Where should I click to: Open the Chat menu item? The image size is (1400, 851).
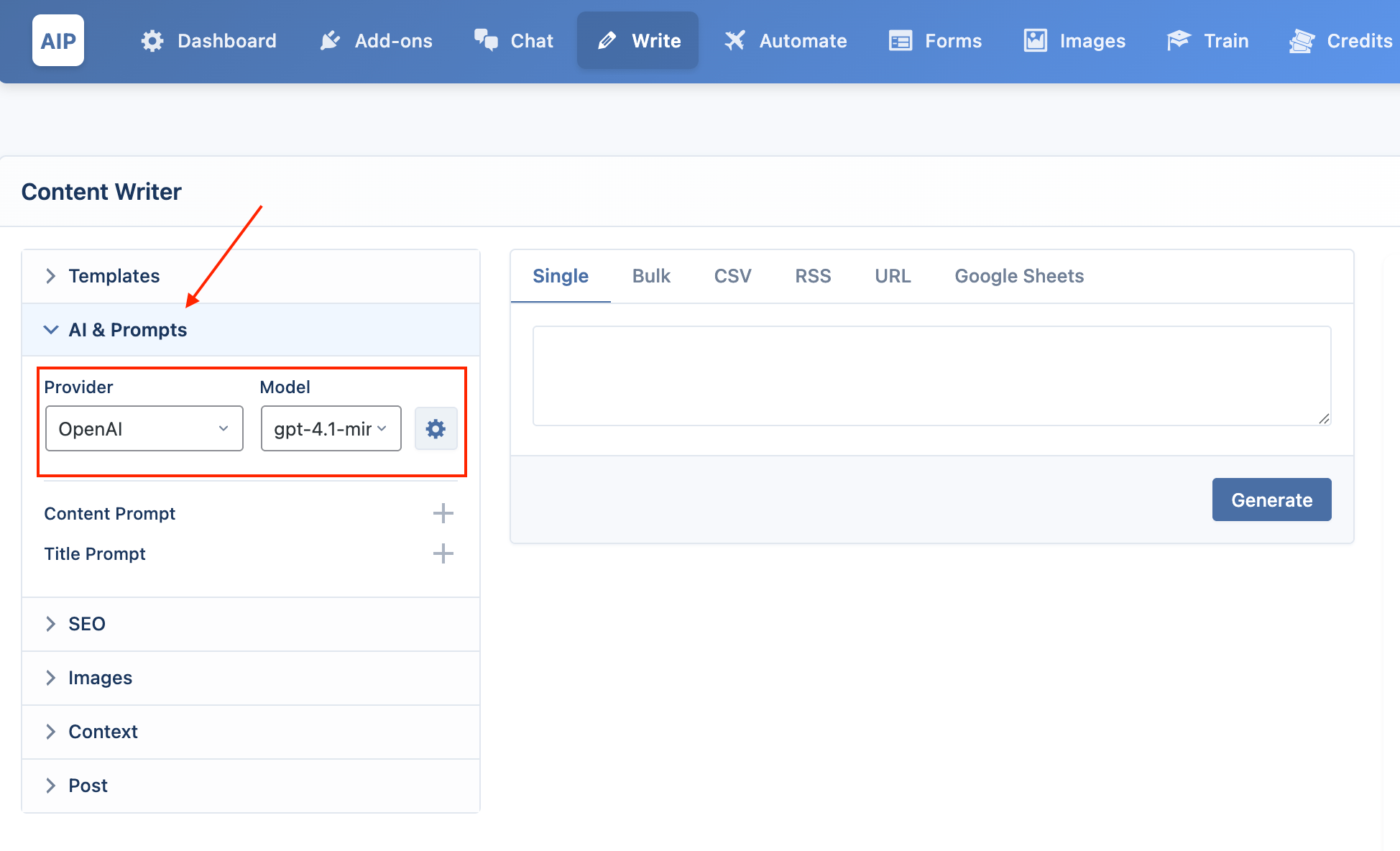click(513, 41)
